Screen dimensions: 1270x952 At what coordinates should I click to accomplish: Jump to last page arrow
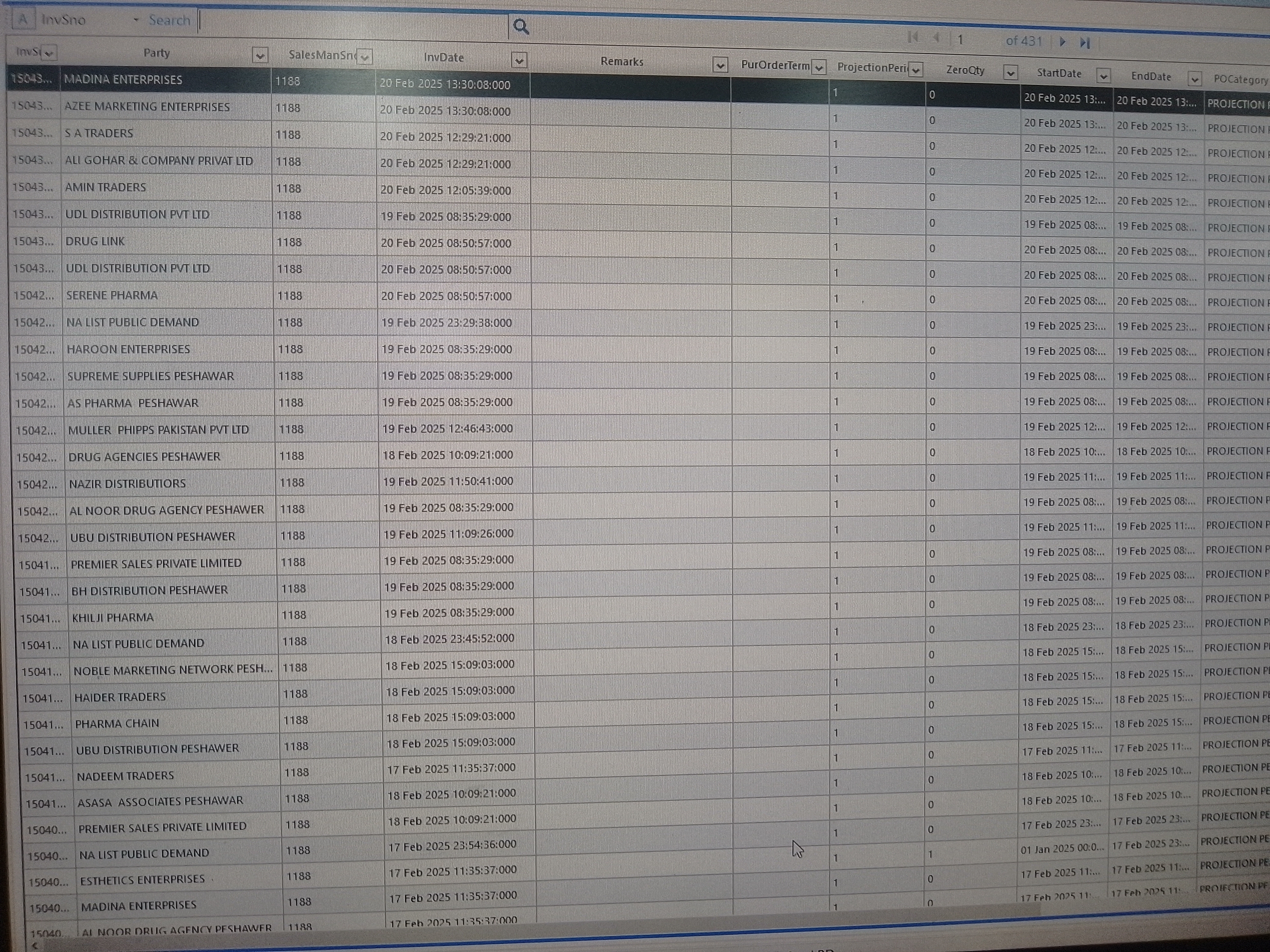point(1085,43)
